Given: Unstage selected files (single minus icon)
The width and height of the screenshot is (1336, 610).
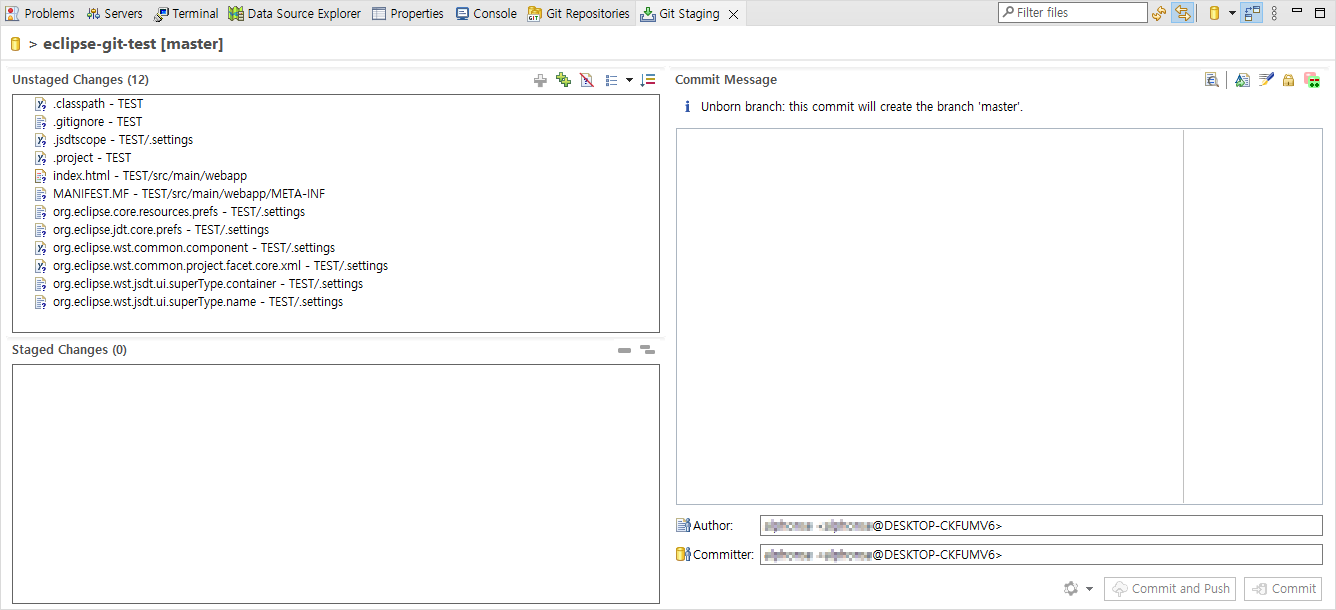Looking at the screenshot, I should (x=624, y=350).
